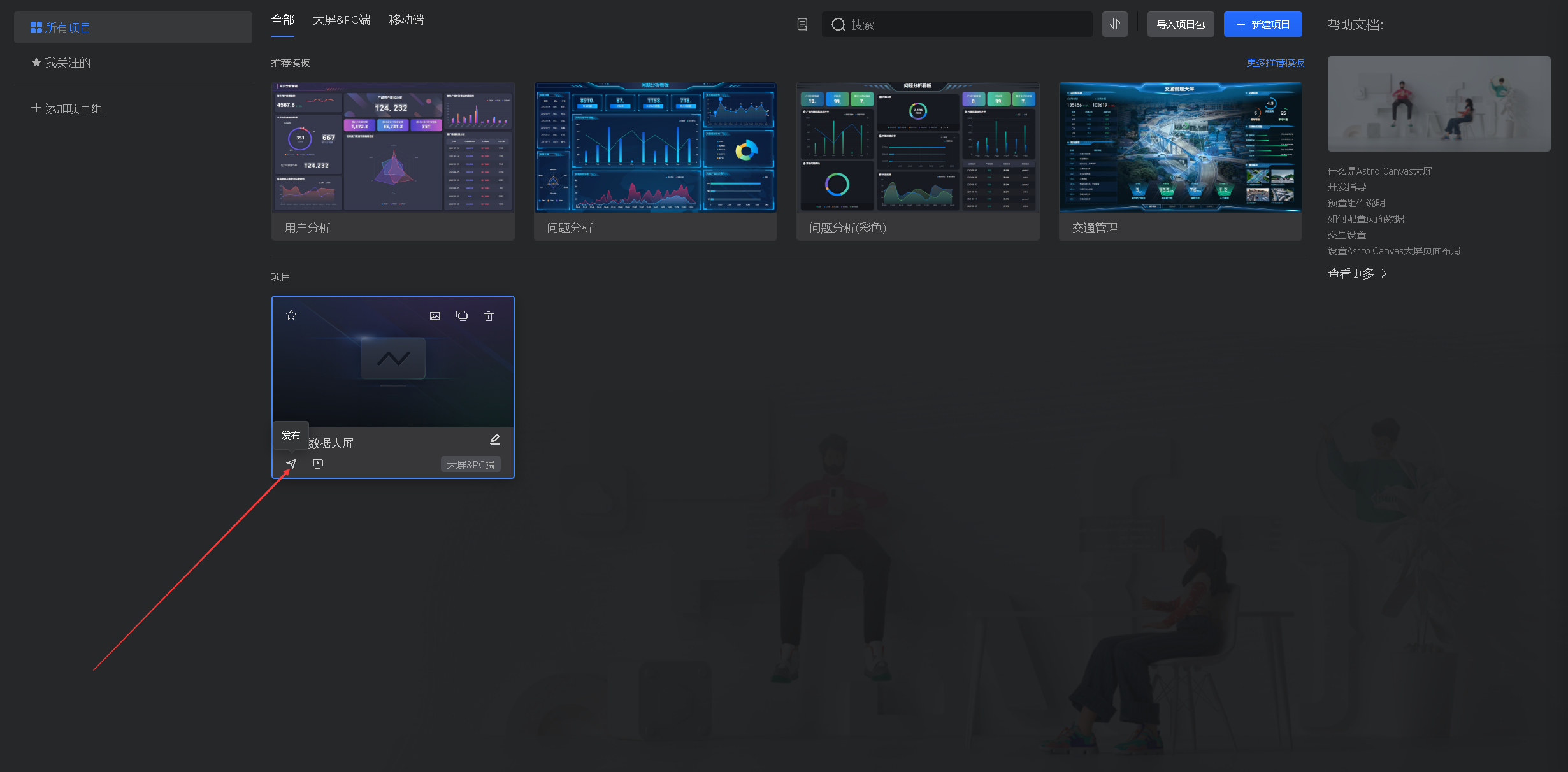Delete project using the trash icon
The image size is (1568, 772).
tap(489, 316)
